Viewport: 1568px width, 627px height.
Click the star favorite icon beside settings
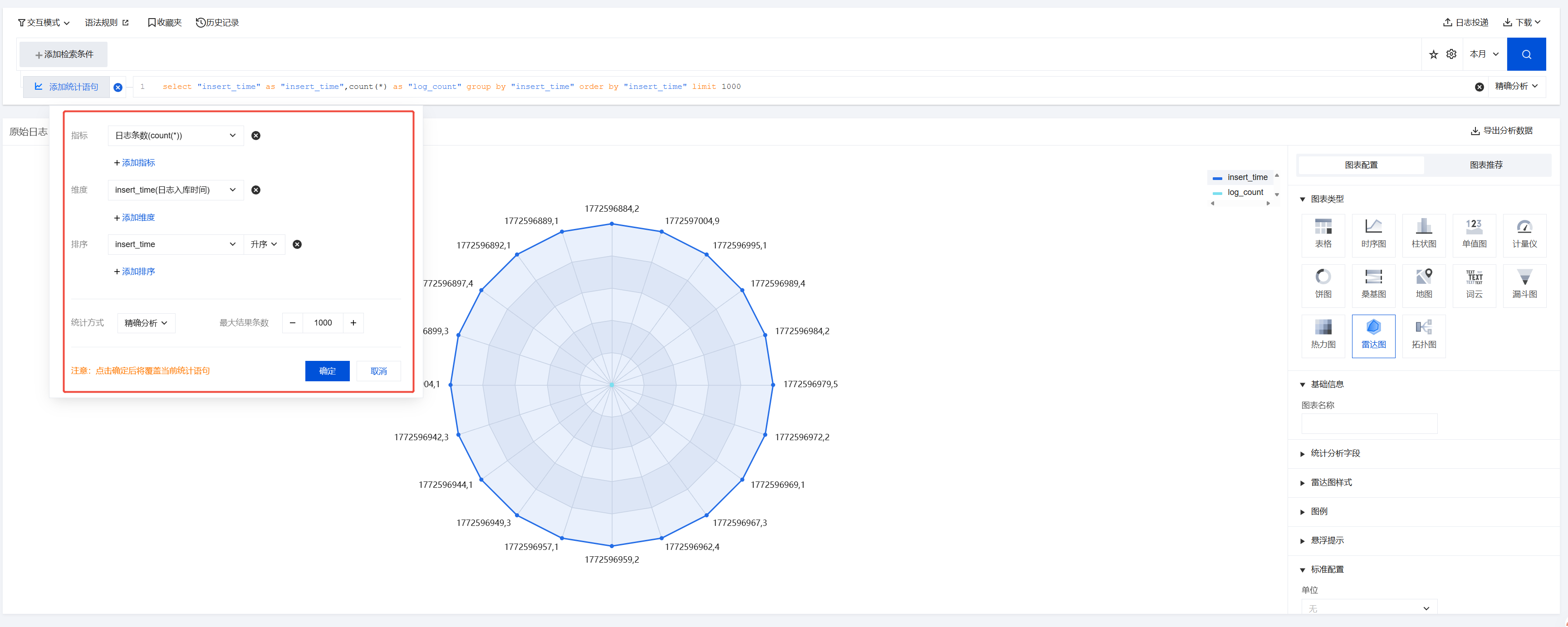(1433, 55)
